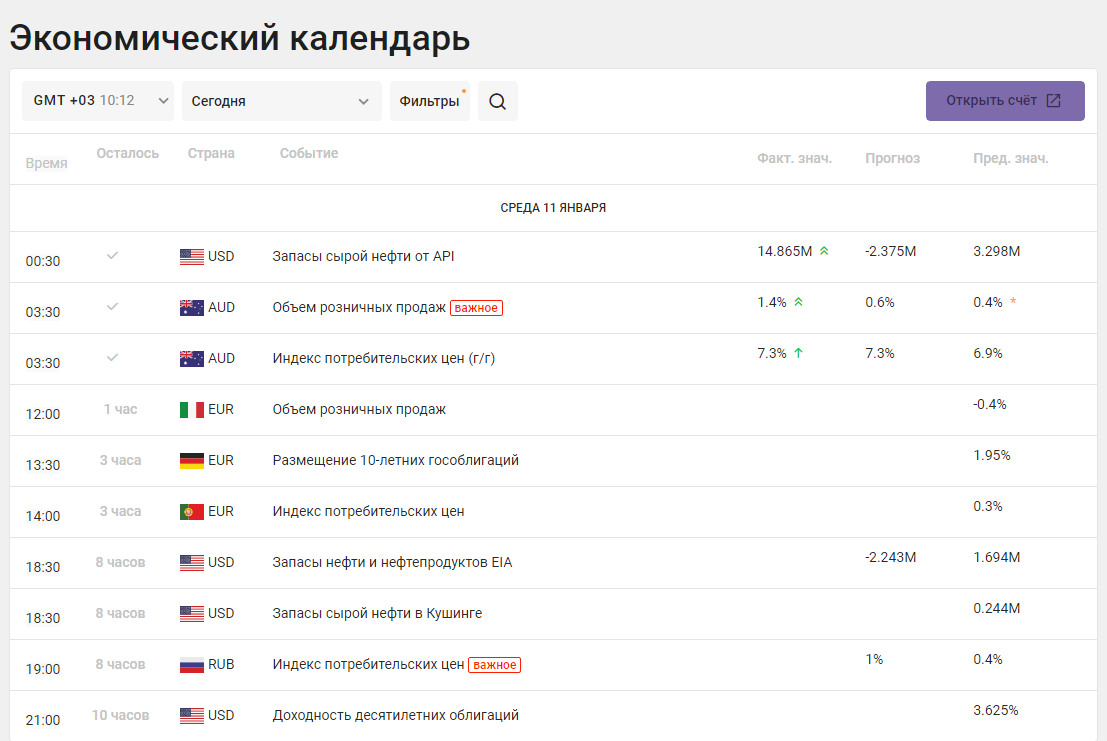Open the AUD Объем розничных продаж event

(359, 308)
